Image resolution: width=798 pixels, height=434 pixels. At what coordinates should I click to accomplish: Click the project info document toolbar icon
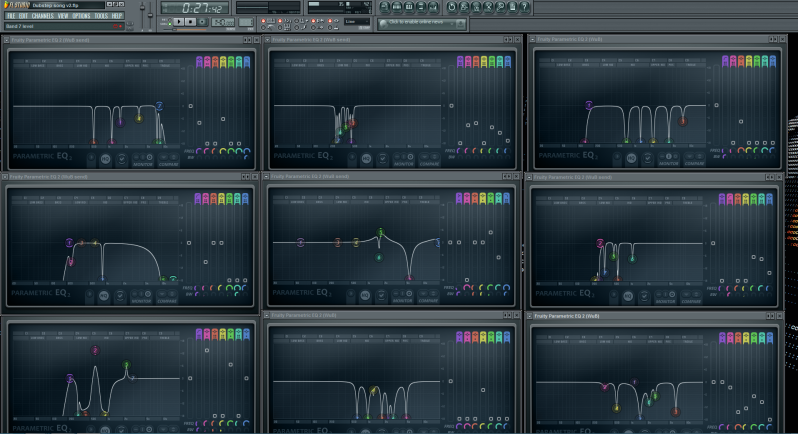click(513, 7)
